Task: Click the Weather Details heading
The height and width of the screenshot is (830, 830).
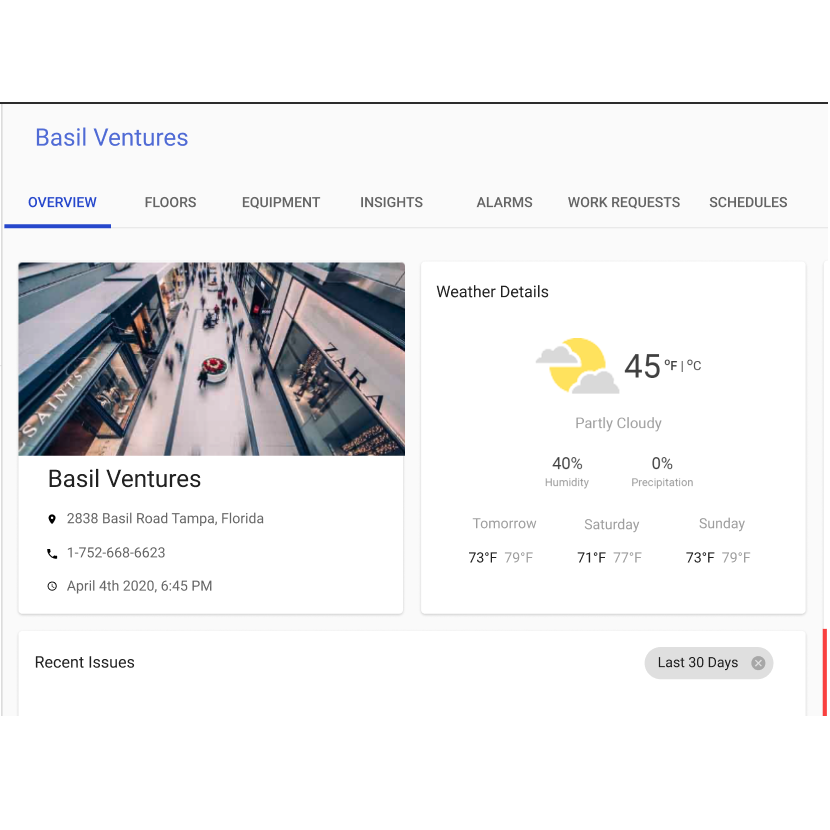Action: click(x=492, y=292)
